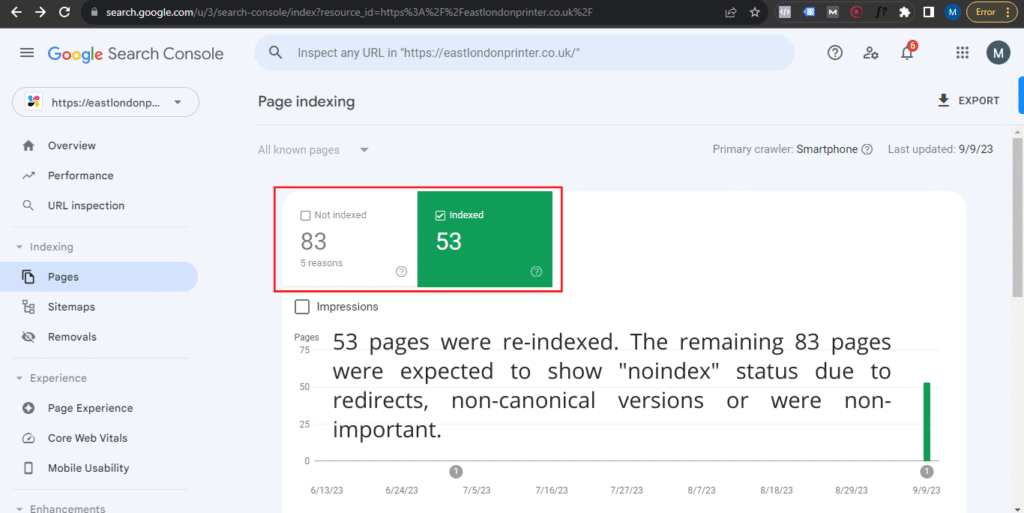
Task: Open Google account M avatar
Action: pyautogui.click(x=997, y=54)
